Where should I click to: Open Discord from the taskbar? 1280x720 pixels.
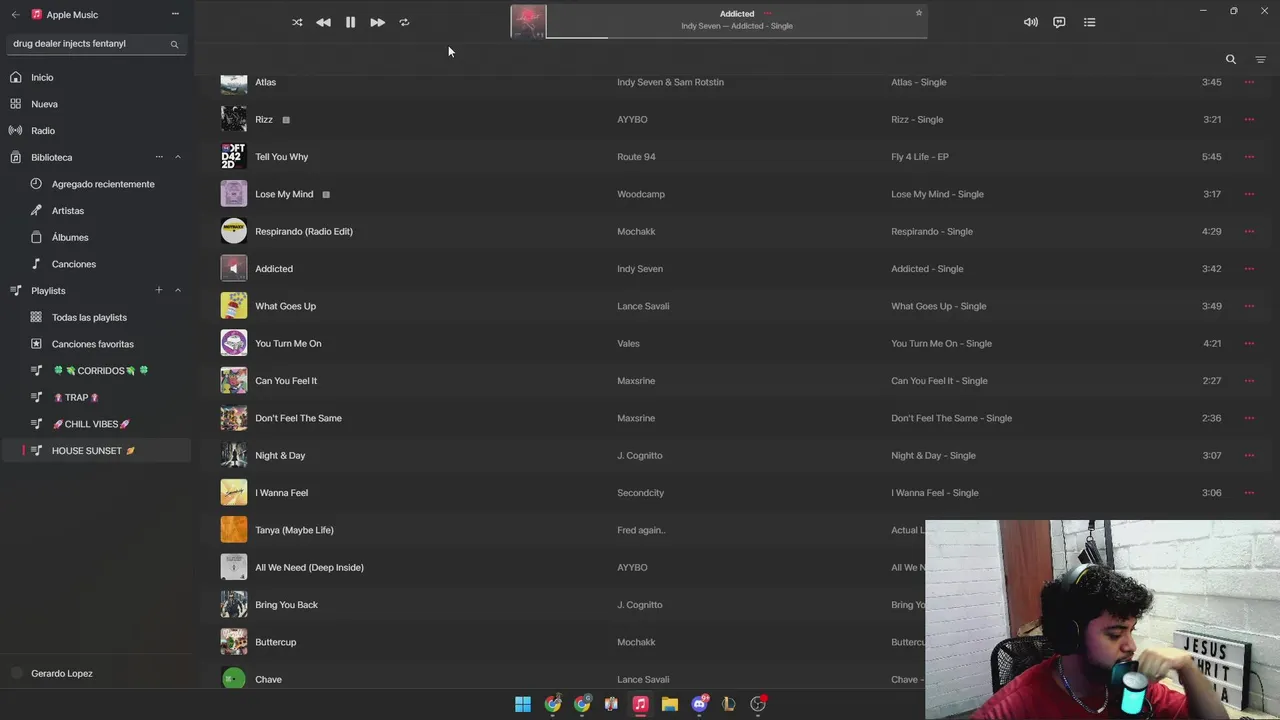coord(700,704)
